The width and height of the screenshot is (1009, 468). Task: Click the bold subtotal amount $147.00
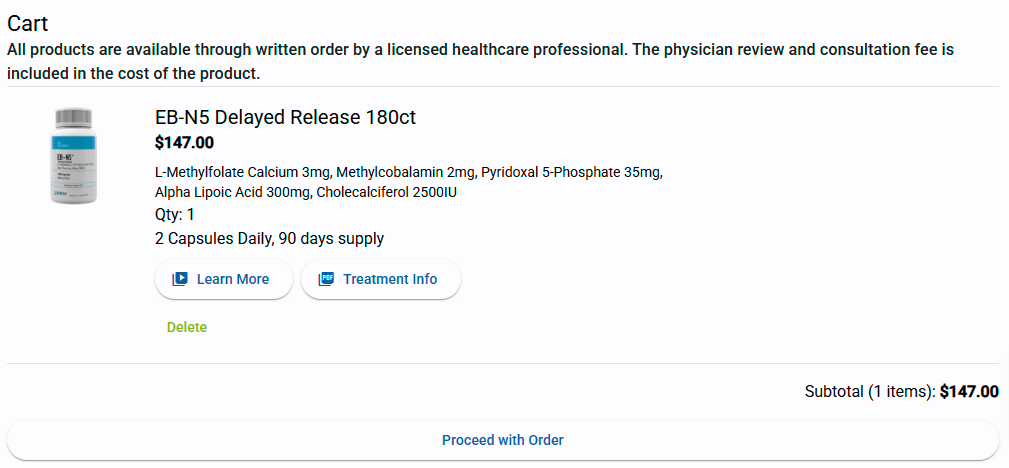(x=969, y=392)
